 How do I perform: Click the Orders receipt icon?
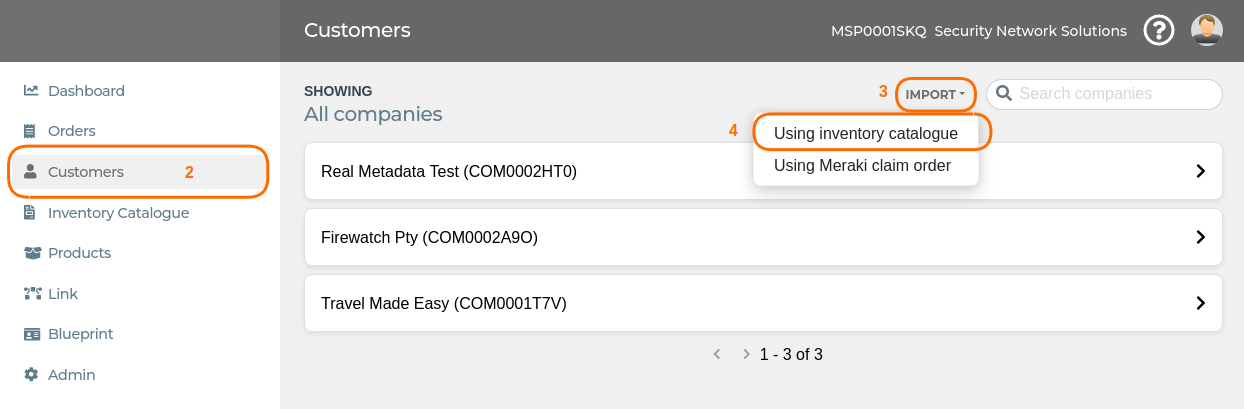[30, 131]
